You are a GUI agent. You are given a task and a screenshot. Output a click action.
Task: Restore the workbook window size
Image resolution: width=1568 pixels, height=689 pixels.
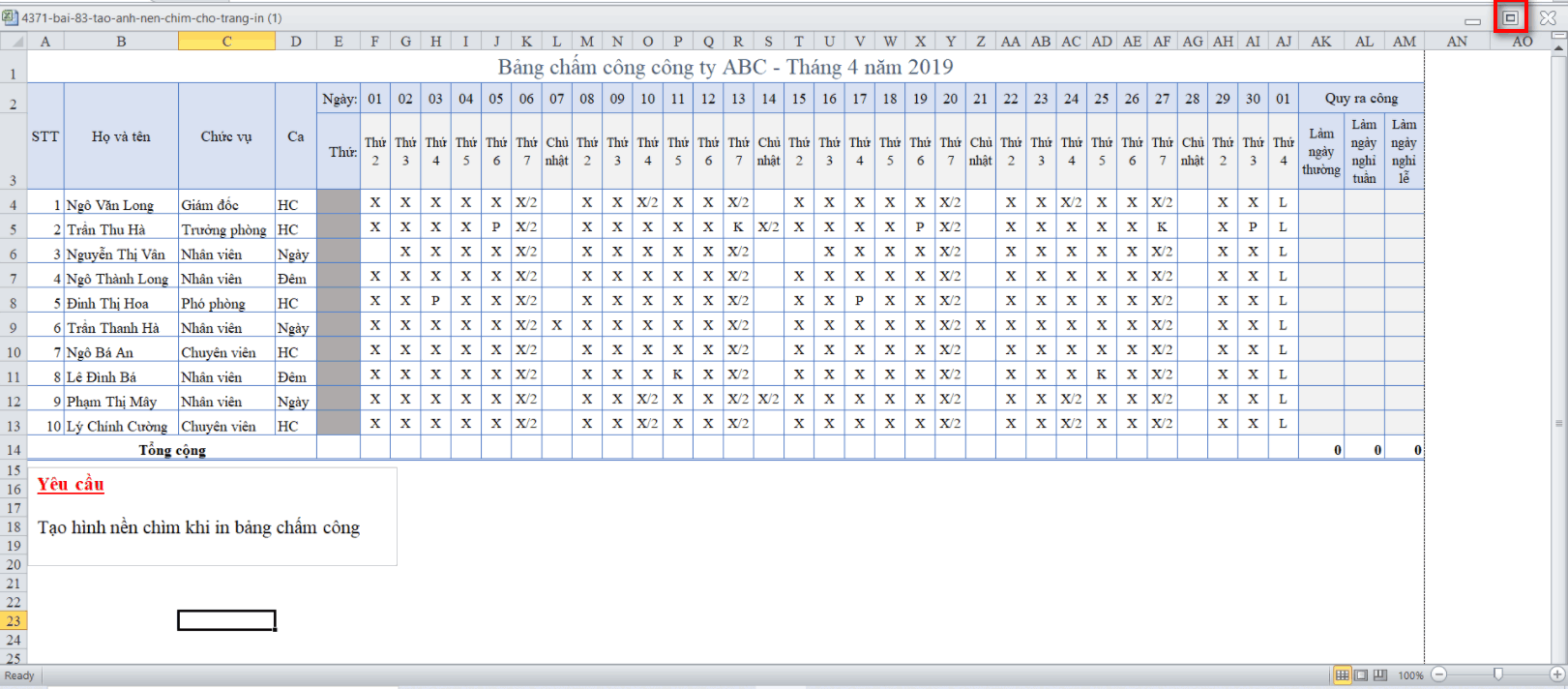(x=1510, y=17)
